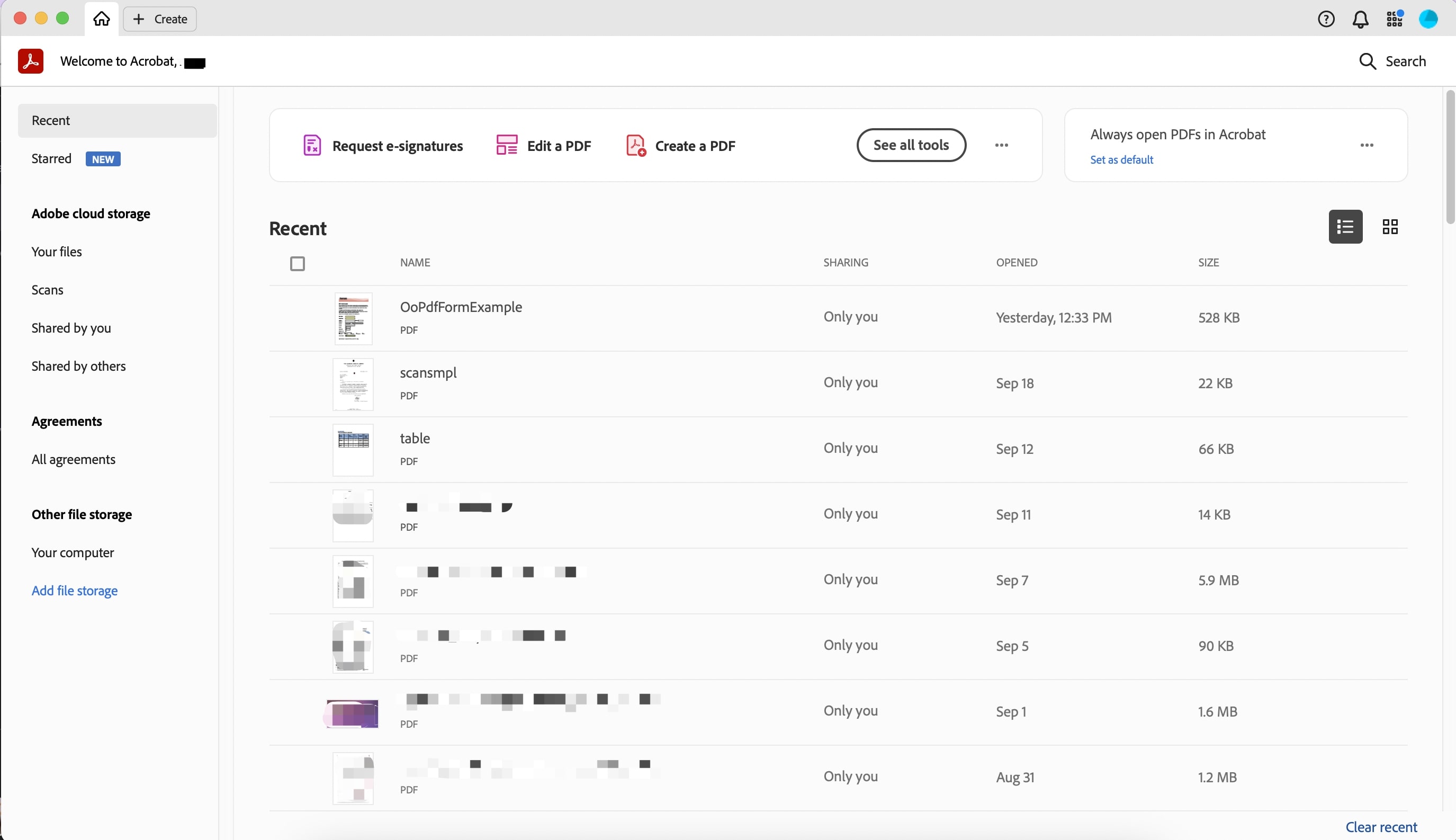
Task: Open the Create button menu
Action: click(x=160, y=19)
